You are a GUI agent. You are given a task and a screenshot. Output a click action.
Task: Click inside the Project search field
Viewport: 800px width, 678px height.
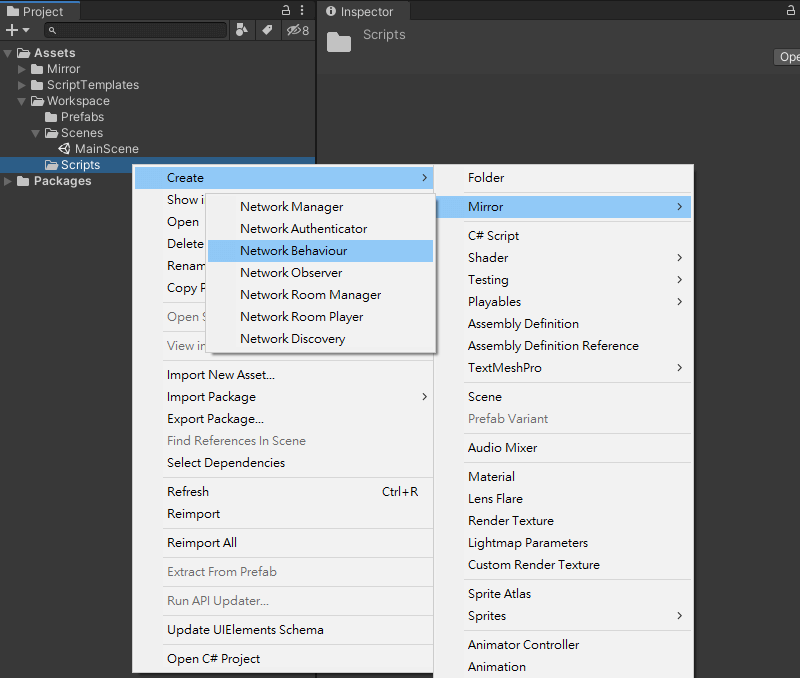pyautogui.click(x=136, y=30)
